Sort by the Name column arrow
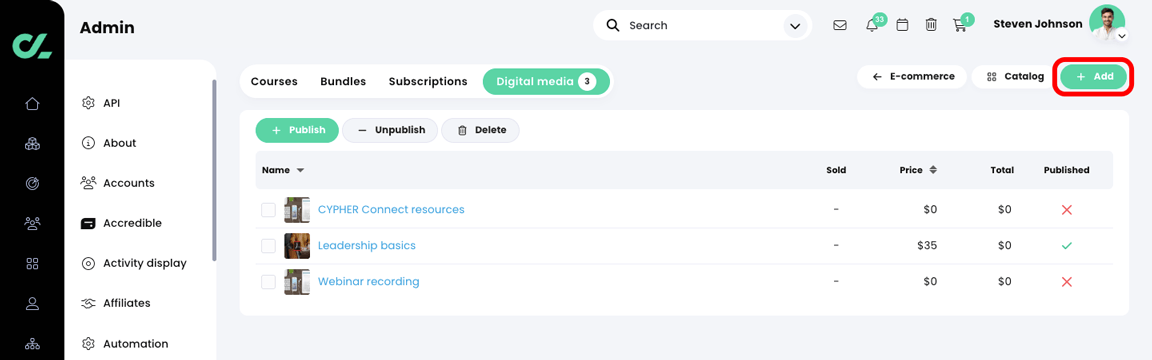This screenshot has width=1152, height=360. pyautogui.click(x=300, y=170)
